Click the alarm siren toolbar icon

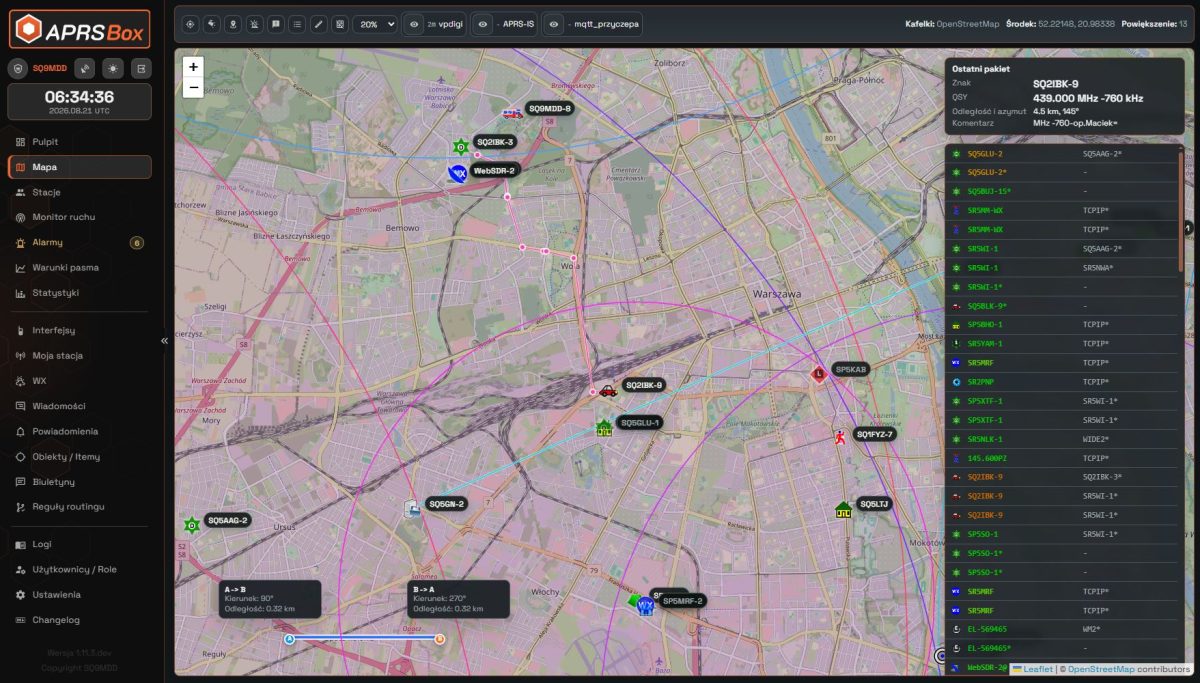coord(254,24)
